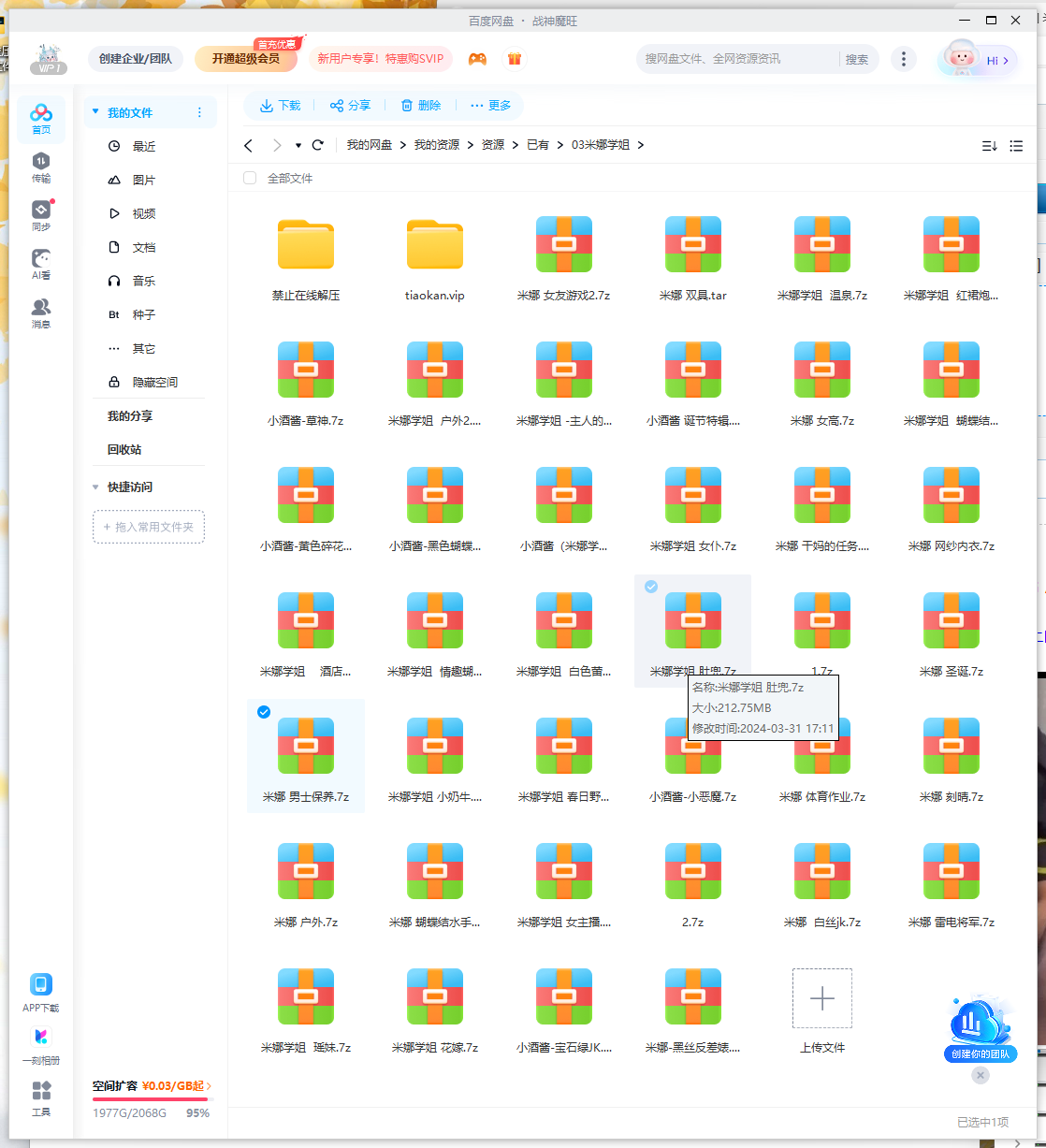
Task: Open 回收站 recycle bin
Action: point(124,449)
